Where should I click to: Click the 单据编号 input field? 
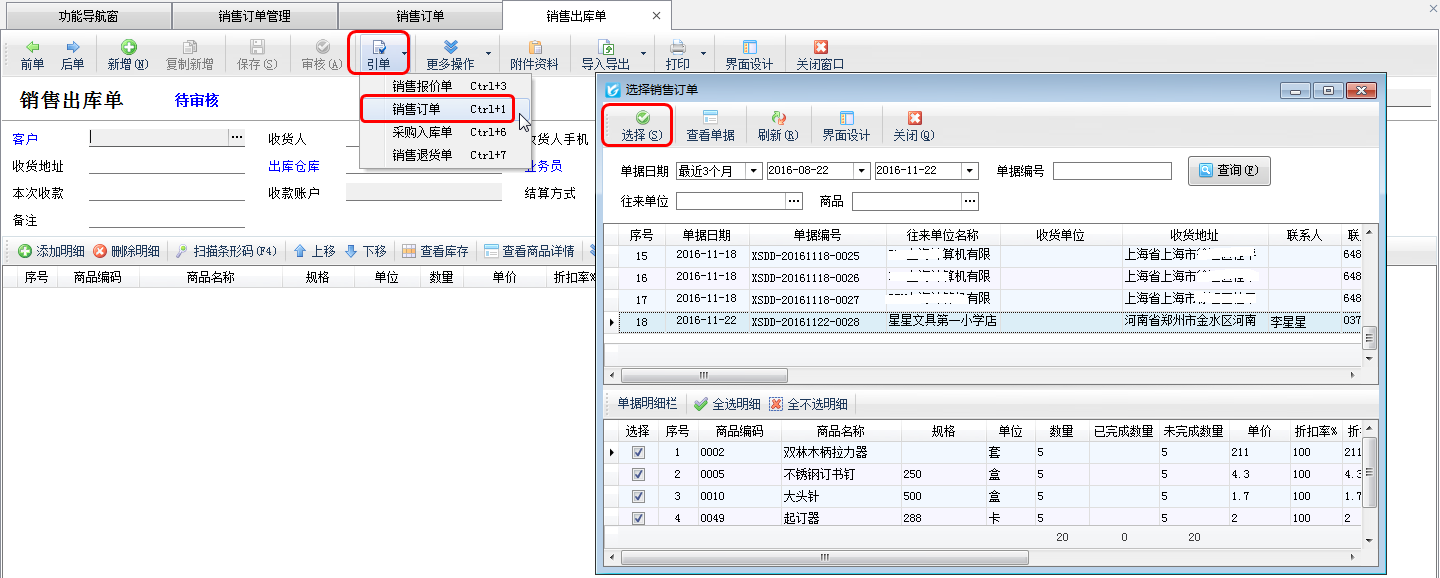coord(1111,171)
